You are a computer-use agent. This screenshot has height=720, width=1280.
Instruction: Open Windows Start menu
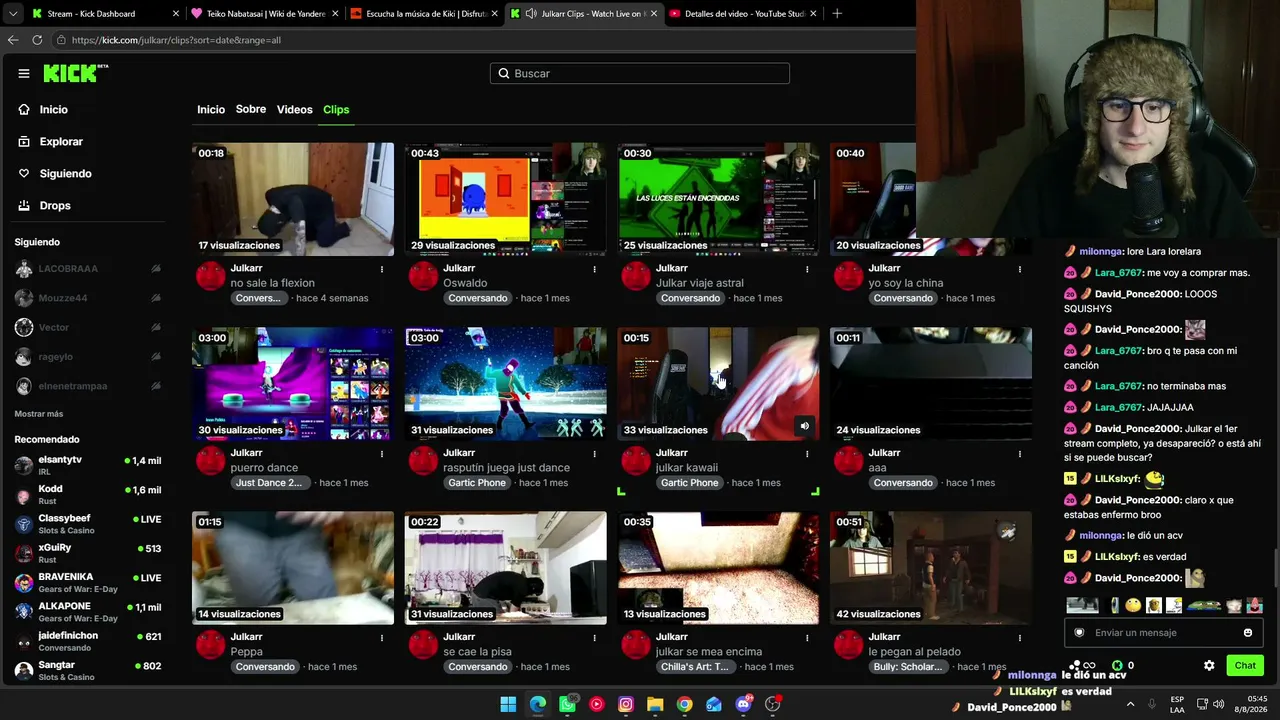(508, 704)
